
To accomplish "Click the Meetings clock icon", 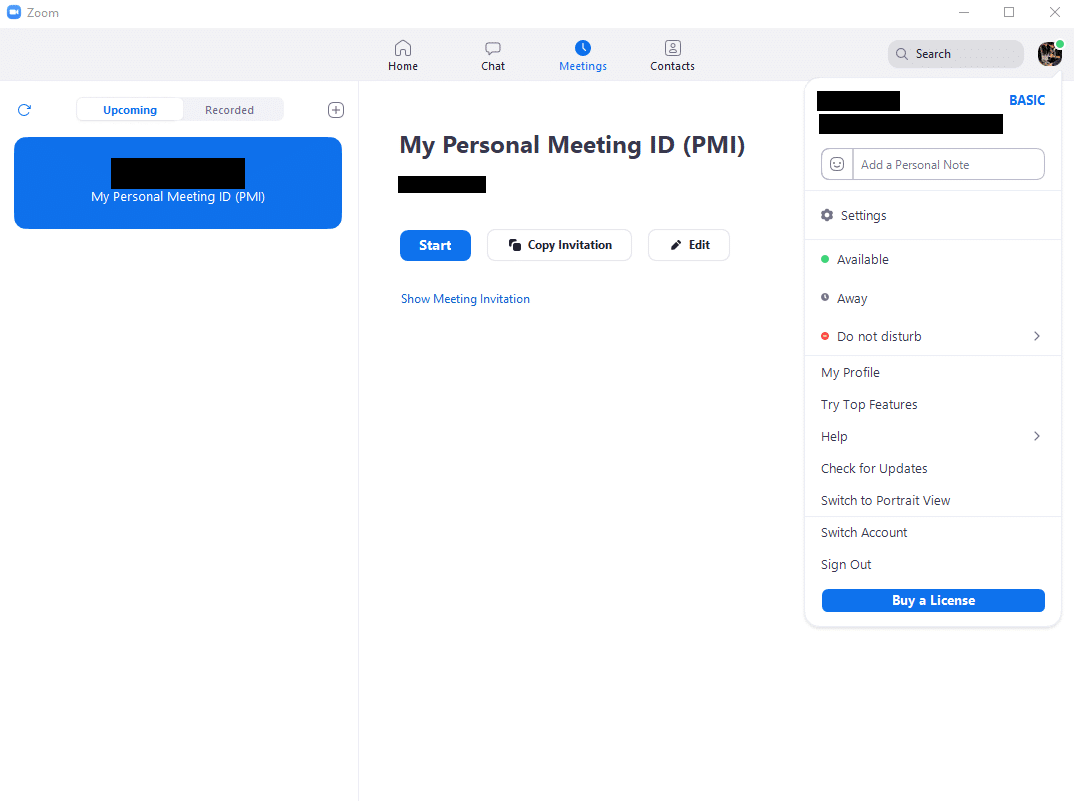I will point(583,48).
